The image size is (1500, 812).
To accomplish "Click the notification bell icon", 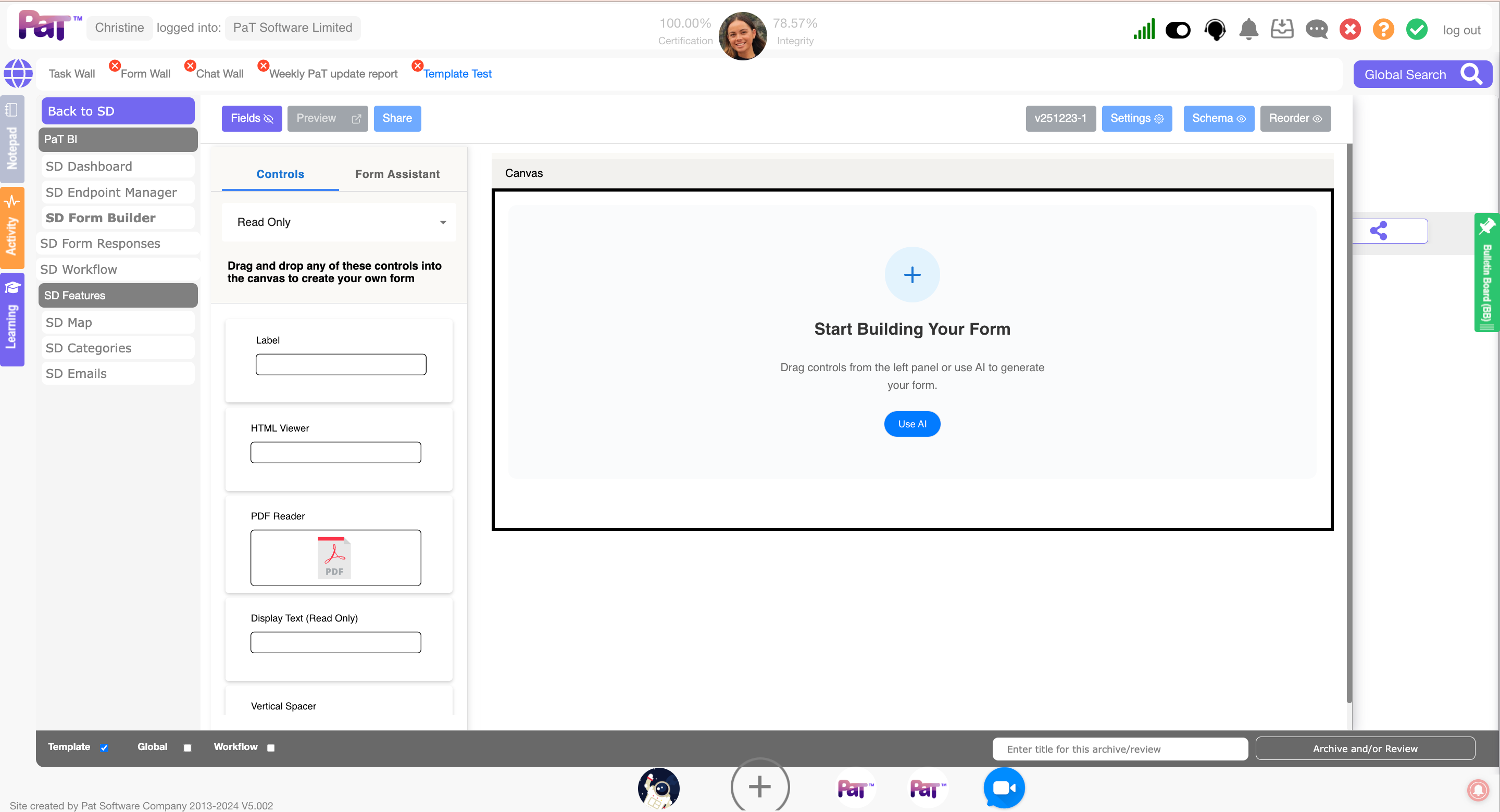I will (1248, 29).
